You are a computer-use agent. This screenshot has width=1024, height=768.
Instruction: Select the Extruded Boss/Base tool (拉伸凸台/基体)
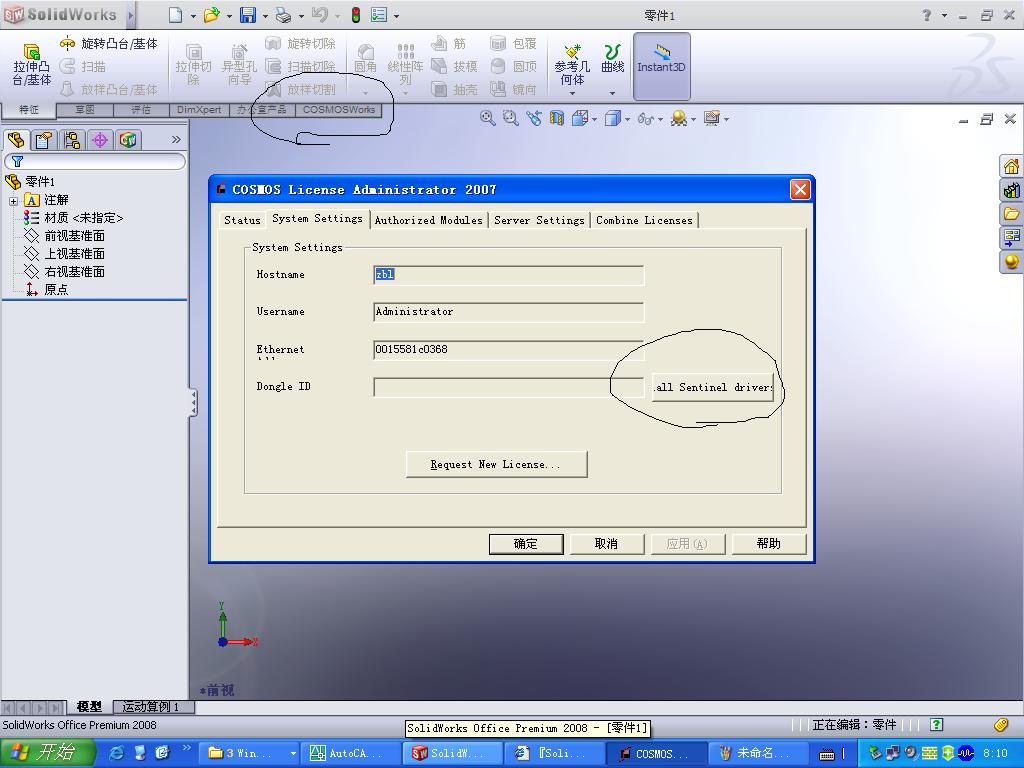(31, 65)
